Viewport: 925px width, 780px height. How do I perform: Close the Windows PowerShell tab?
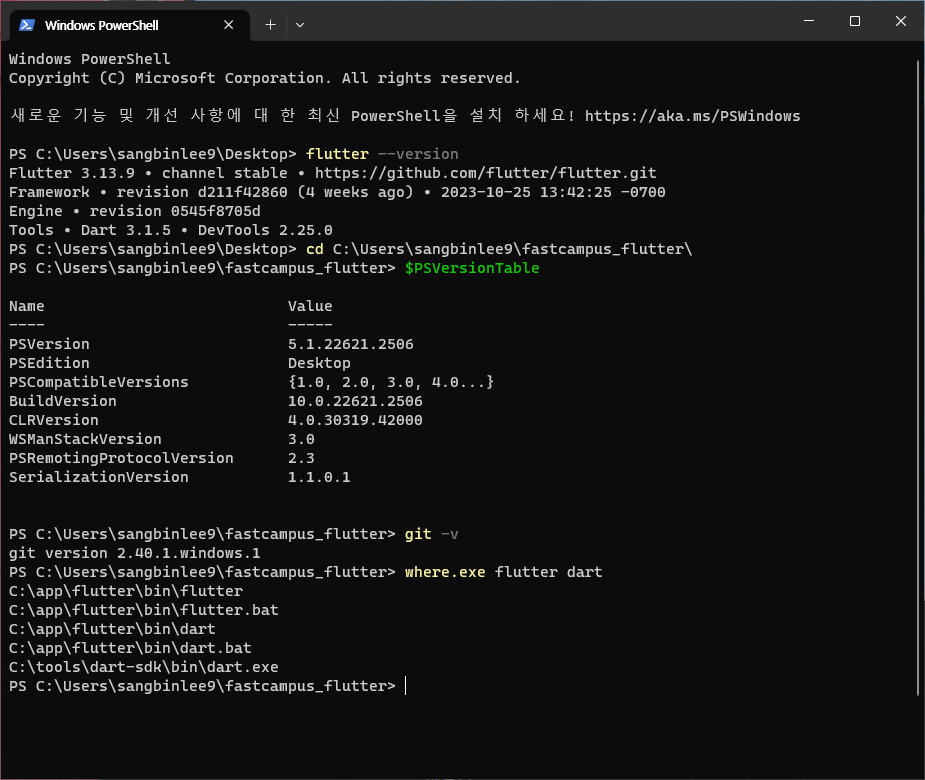click(228, 25)
